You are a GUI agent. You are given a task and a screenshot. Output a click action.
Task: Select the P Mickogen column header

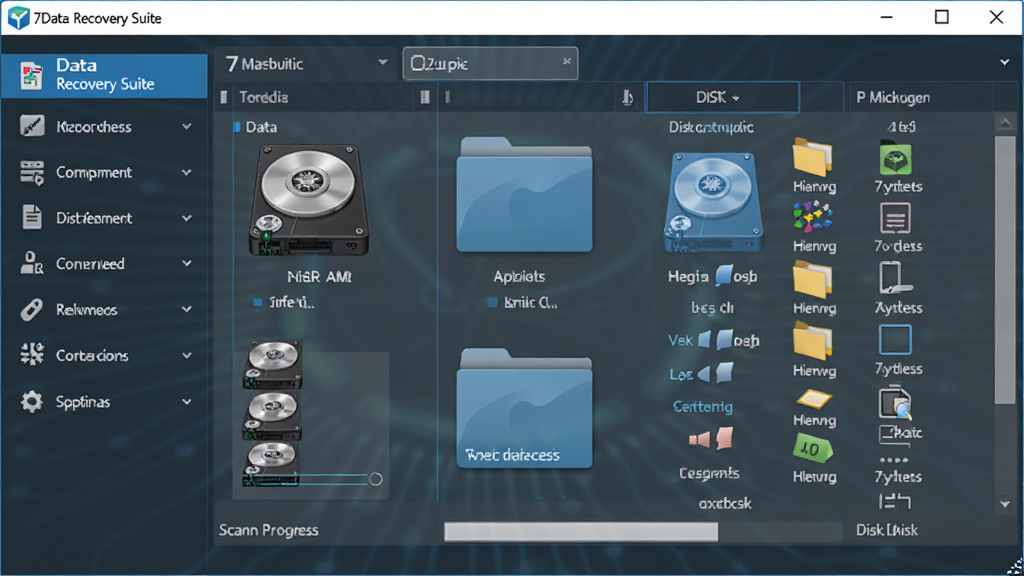coord(893,97)
